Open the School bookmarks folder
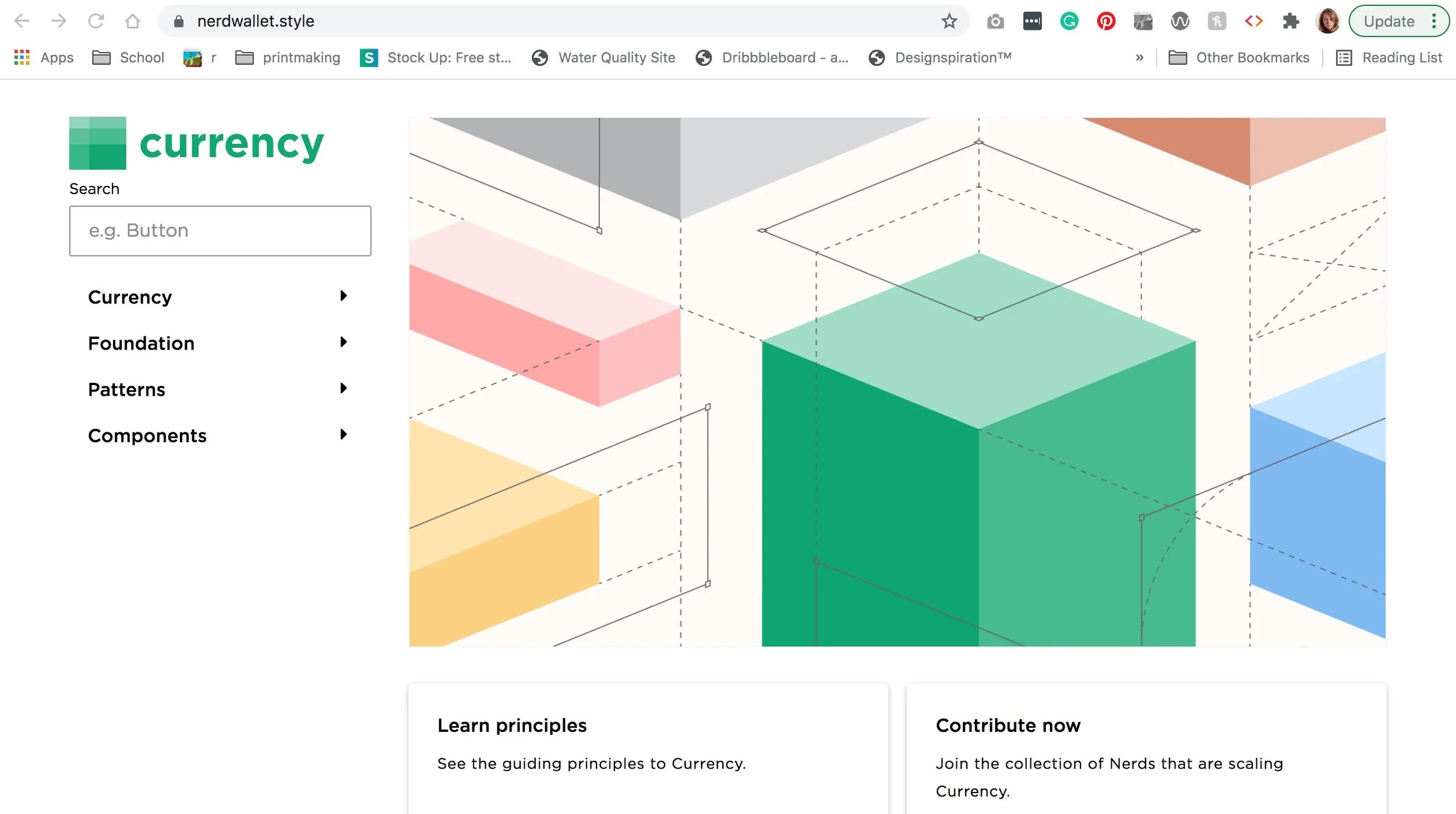This screenshot has height=814, width=1456. click(129, 57)
